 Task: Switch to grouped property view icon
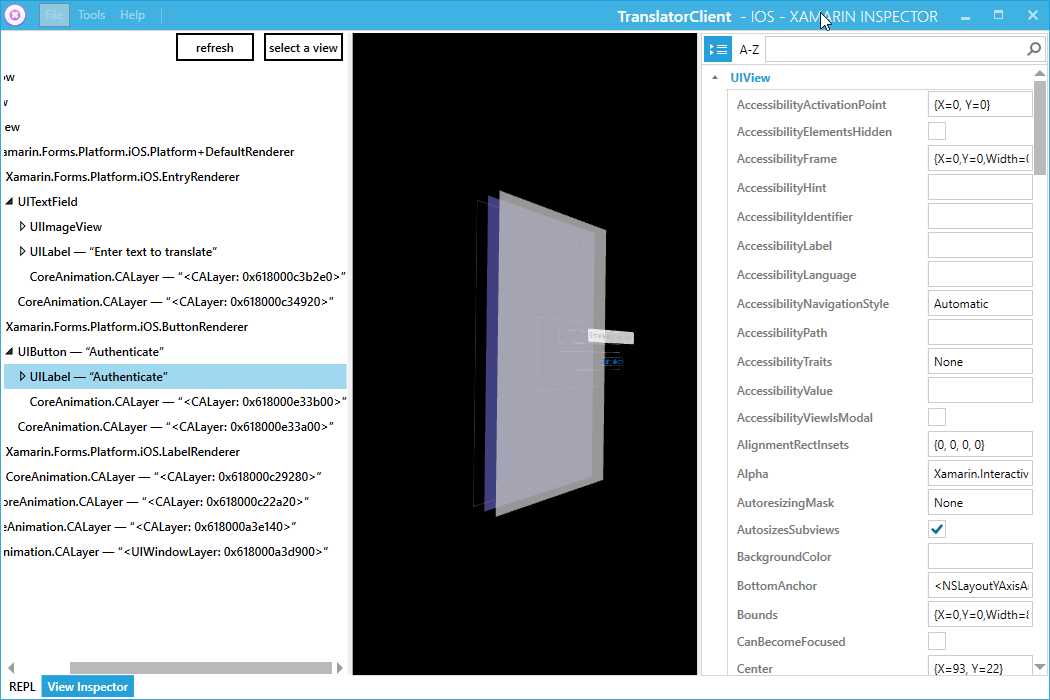pyautogui.click(x=718, y=49)
